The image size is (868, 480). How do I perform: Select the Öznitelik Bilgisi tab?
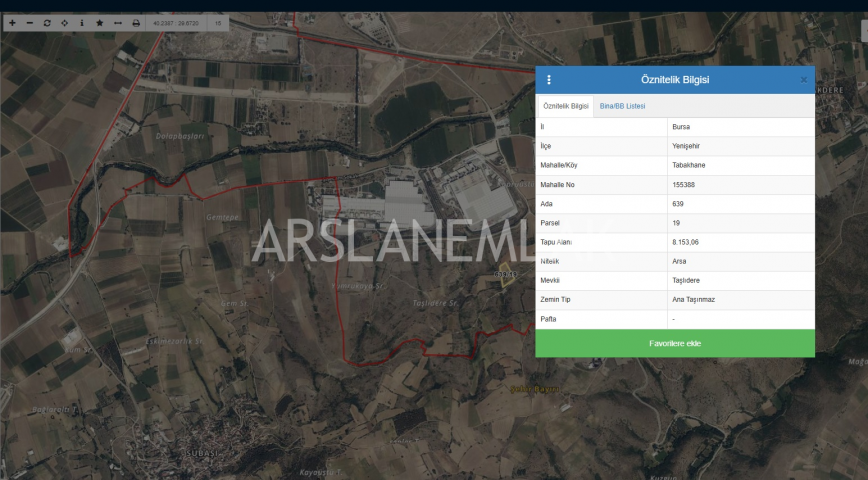pos(566,106)
